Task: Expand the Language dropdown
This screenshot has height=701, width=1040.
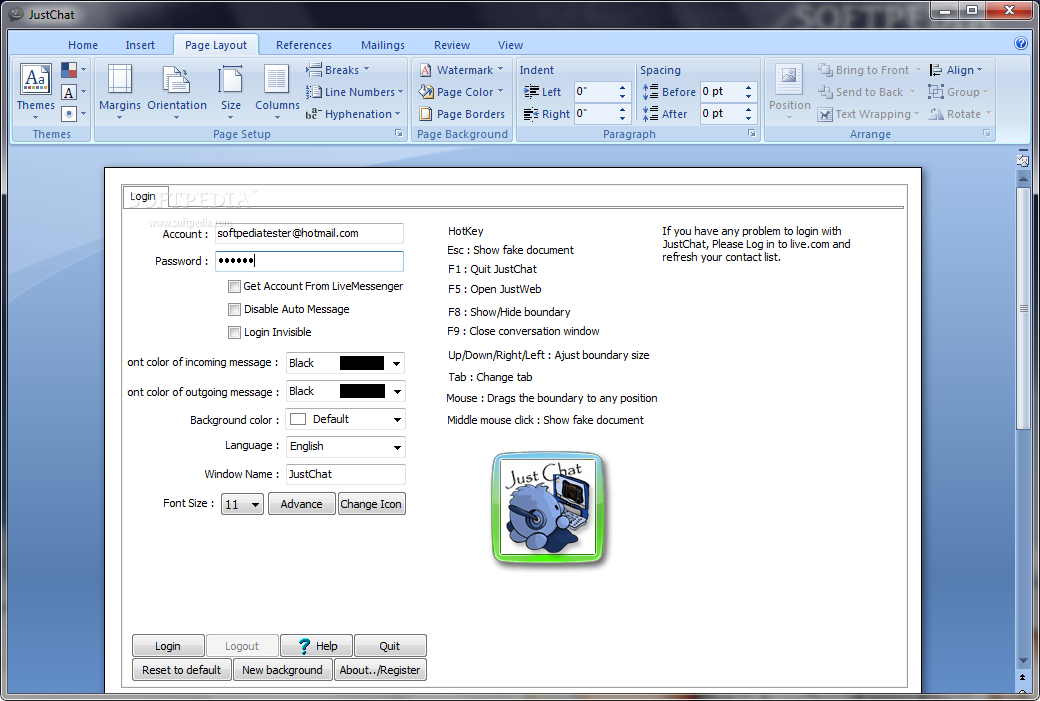Action: pos(397,447)
